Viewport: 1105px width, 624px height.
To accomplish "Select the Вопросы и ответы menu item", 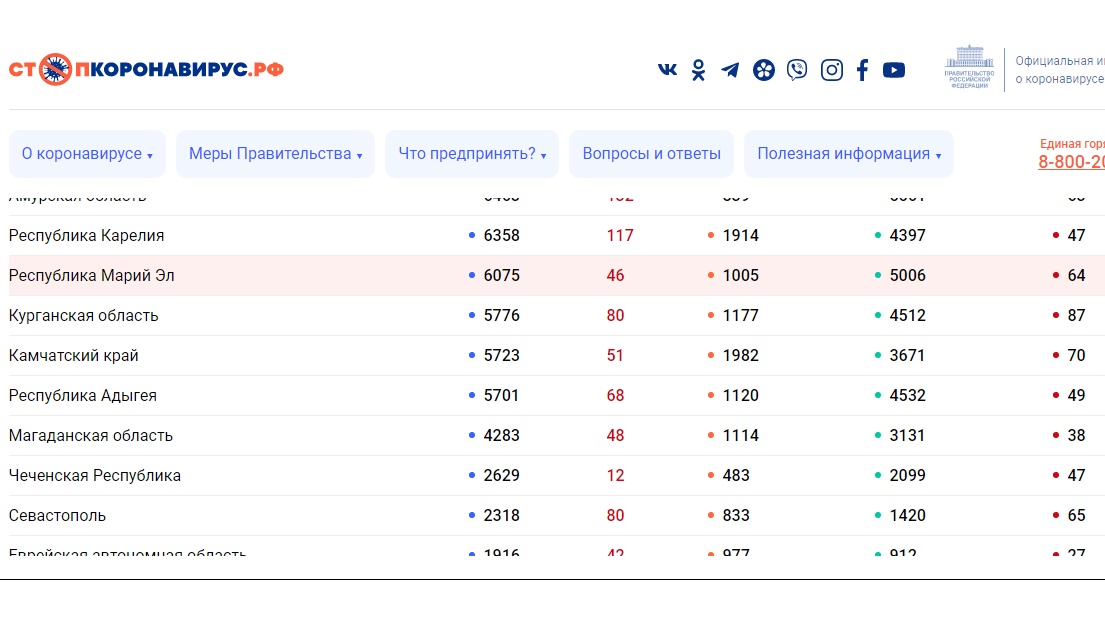I will [x=651, y=153].
